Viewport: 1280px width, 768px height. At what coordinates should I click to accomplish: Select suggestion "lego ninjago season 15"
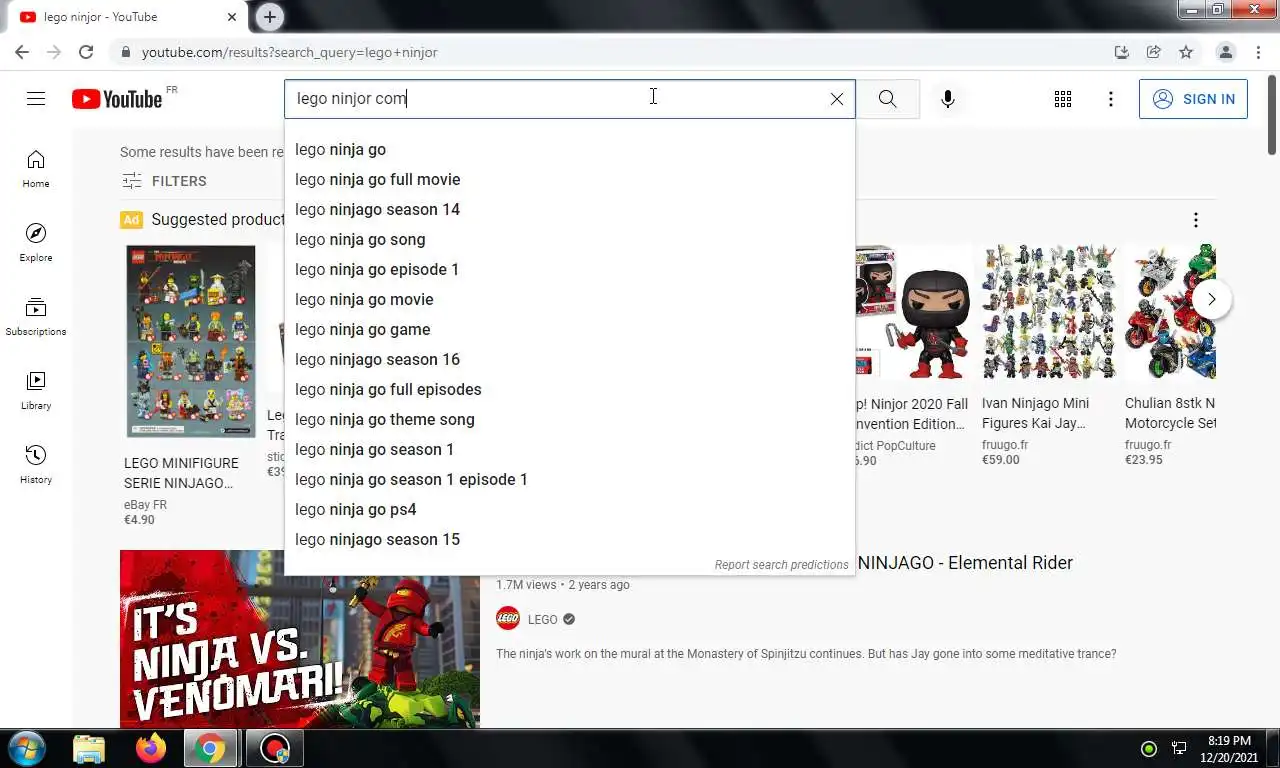pyautogui.click(x=569, y=539)
